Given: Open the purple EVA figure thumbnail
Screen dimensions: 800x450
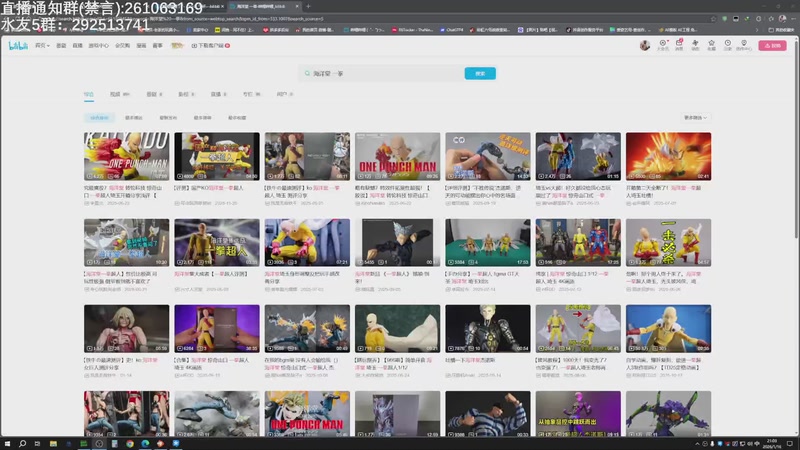Looking at the screenshot, I should [x=668, y=414].
